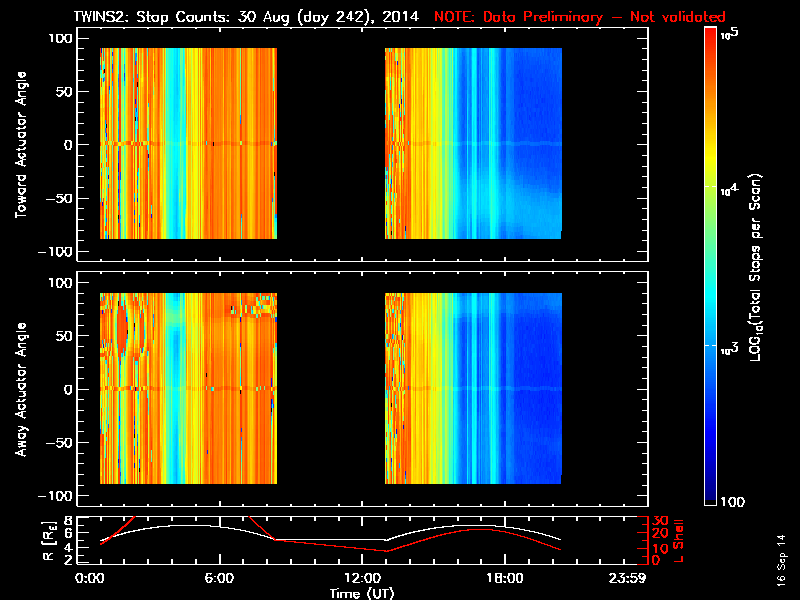Click the black data gap in Toward panel
The image size is (800, 600).
coord(331,143)
